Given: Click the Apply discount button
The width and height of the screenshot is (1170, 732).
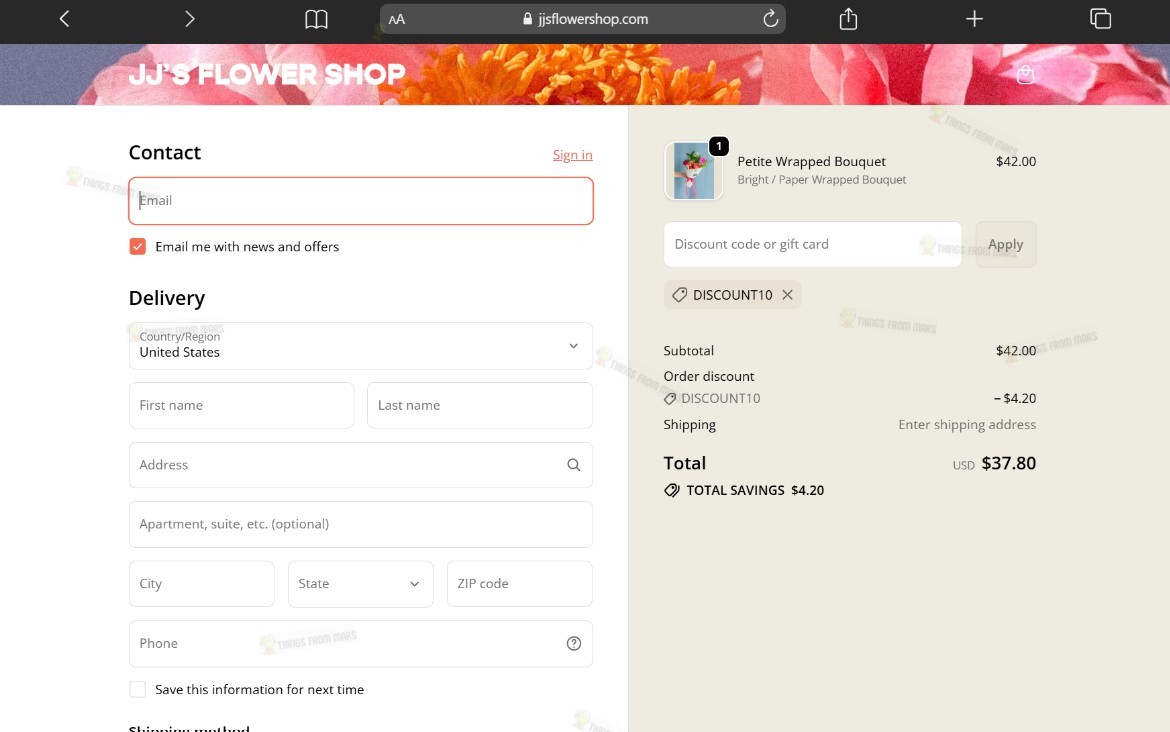Looking at the screenshot, I should click(1005, 244).
